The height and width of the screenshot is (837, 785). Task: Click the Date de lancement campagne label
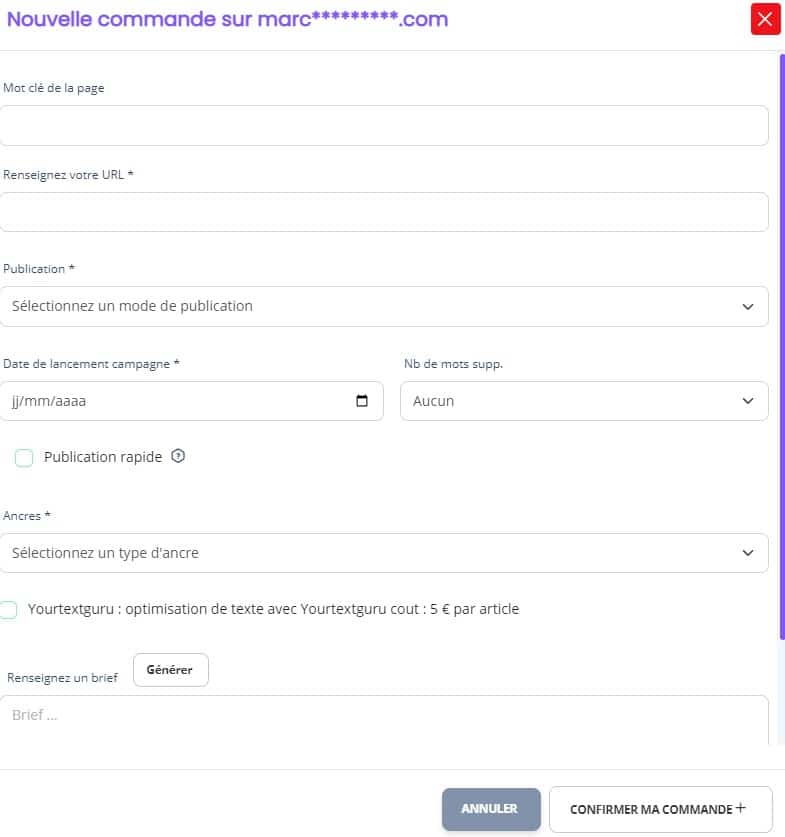[x=91, y=364]
